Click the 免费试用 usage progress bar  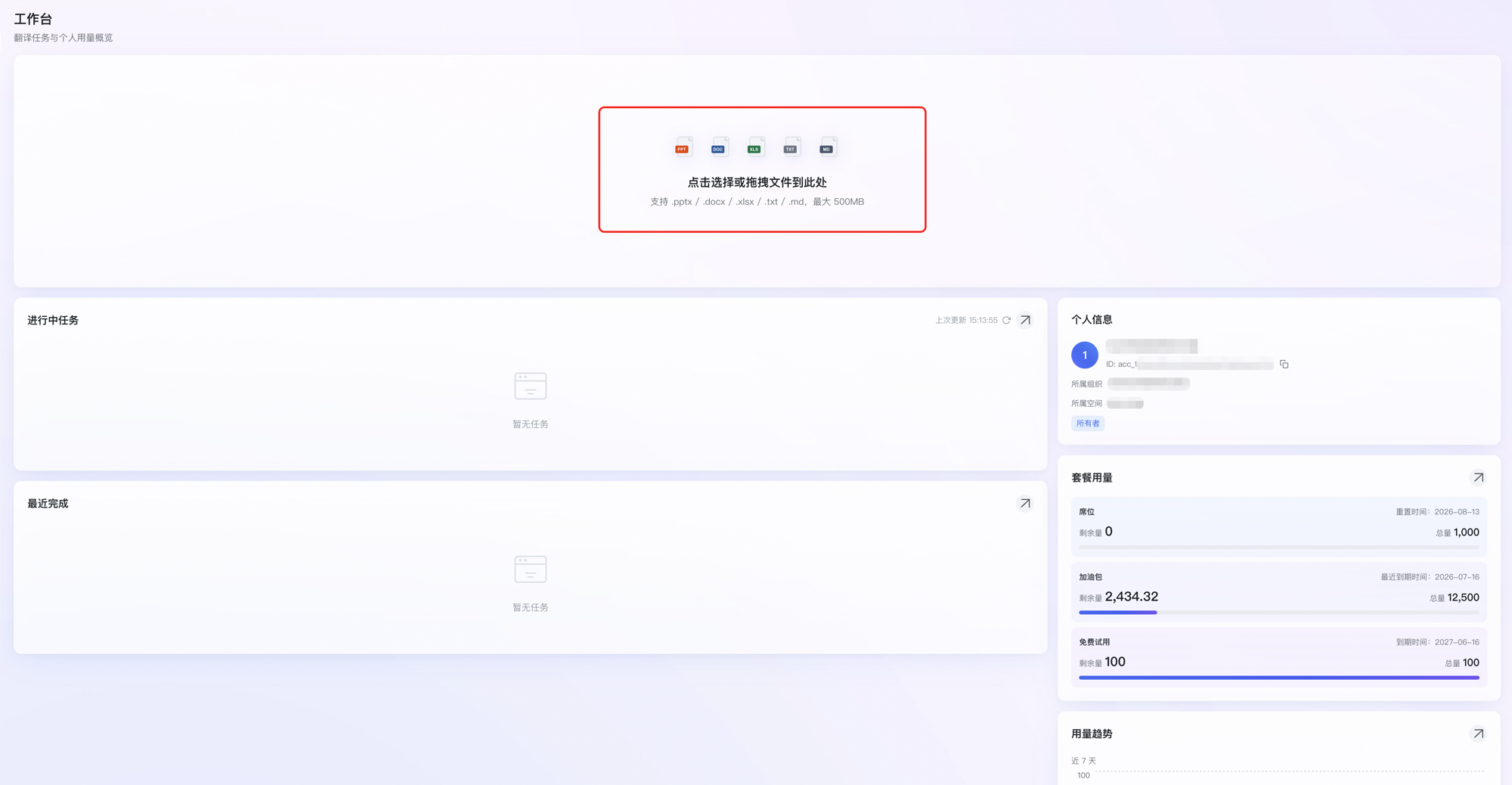point(1279,678)
